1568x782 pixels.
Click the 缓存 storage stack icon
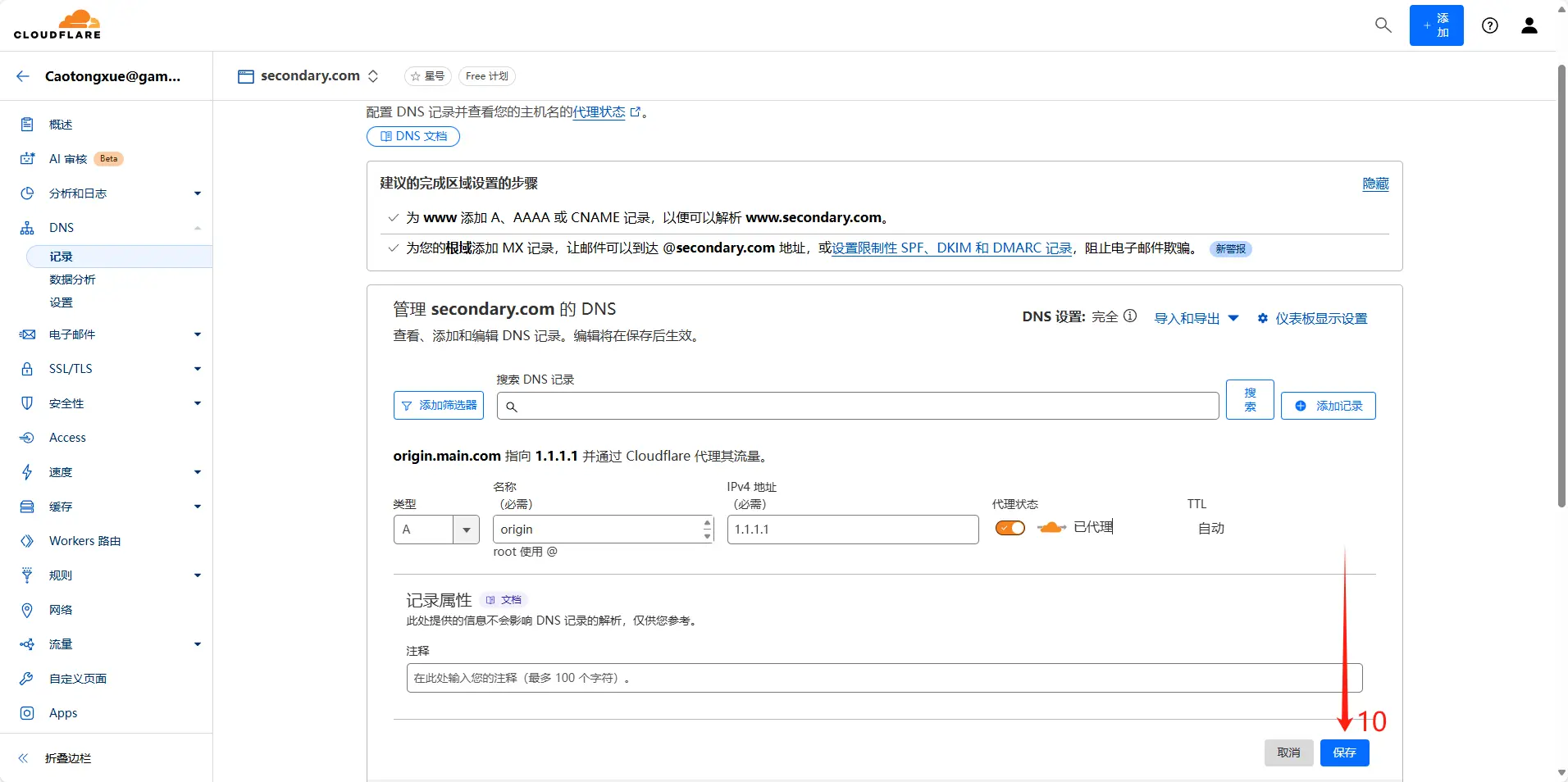[27, 507]
